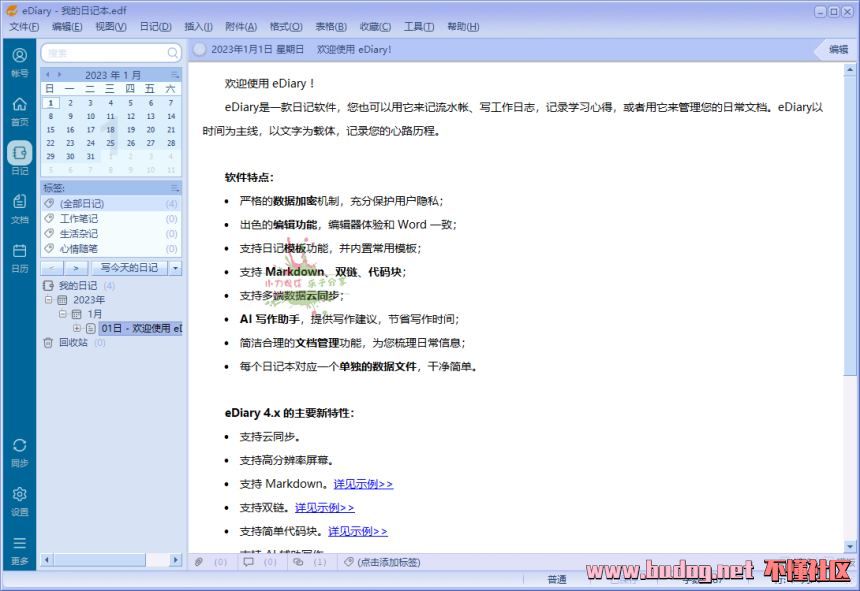
Task: Open the 插入(I) menu
Action: pyautogui.click(x=198, y=27)
